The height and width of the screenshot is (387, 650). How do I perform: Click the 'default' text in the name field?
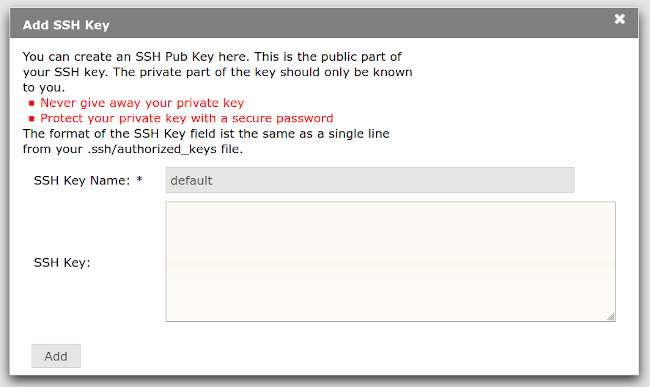tap(191, 181)
